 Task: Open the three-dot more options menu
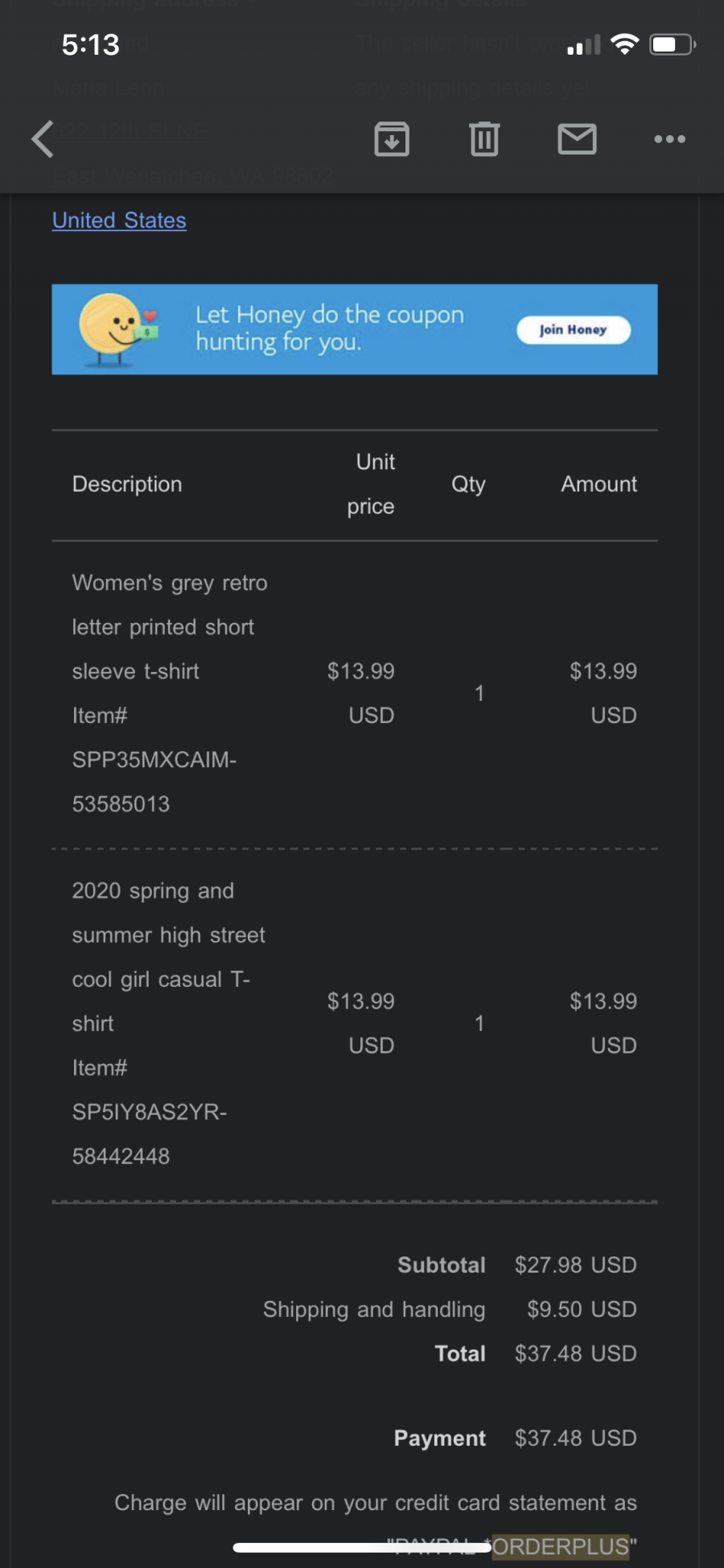(x=669, y=139)
